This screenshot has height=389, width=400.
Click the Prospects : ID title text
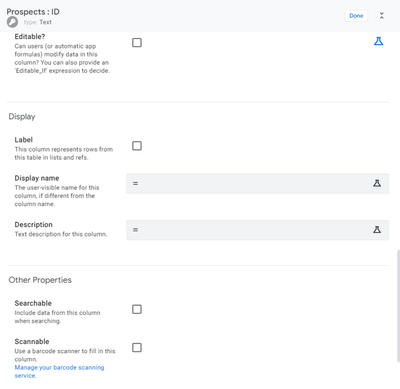click(x=33, y=12)
